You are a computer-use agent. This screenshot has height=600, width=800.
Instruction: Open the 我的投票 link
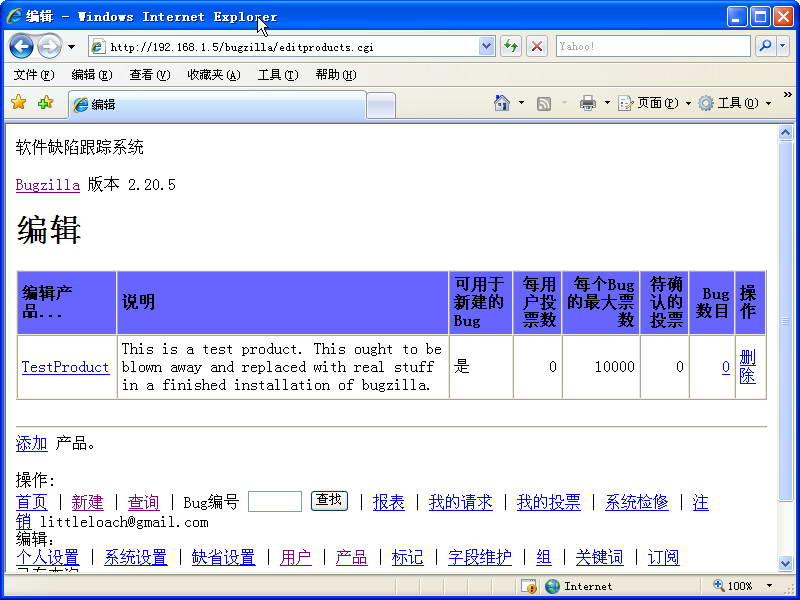pyautogui.click(x=548, y=503)
